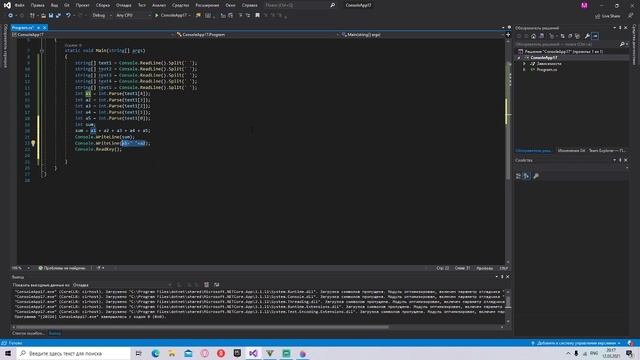
Task: Expand the Зависимости node
Action: (x=524, y=64)
